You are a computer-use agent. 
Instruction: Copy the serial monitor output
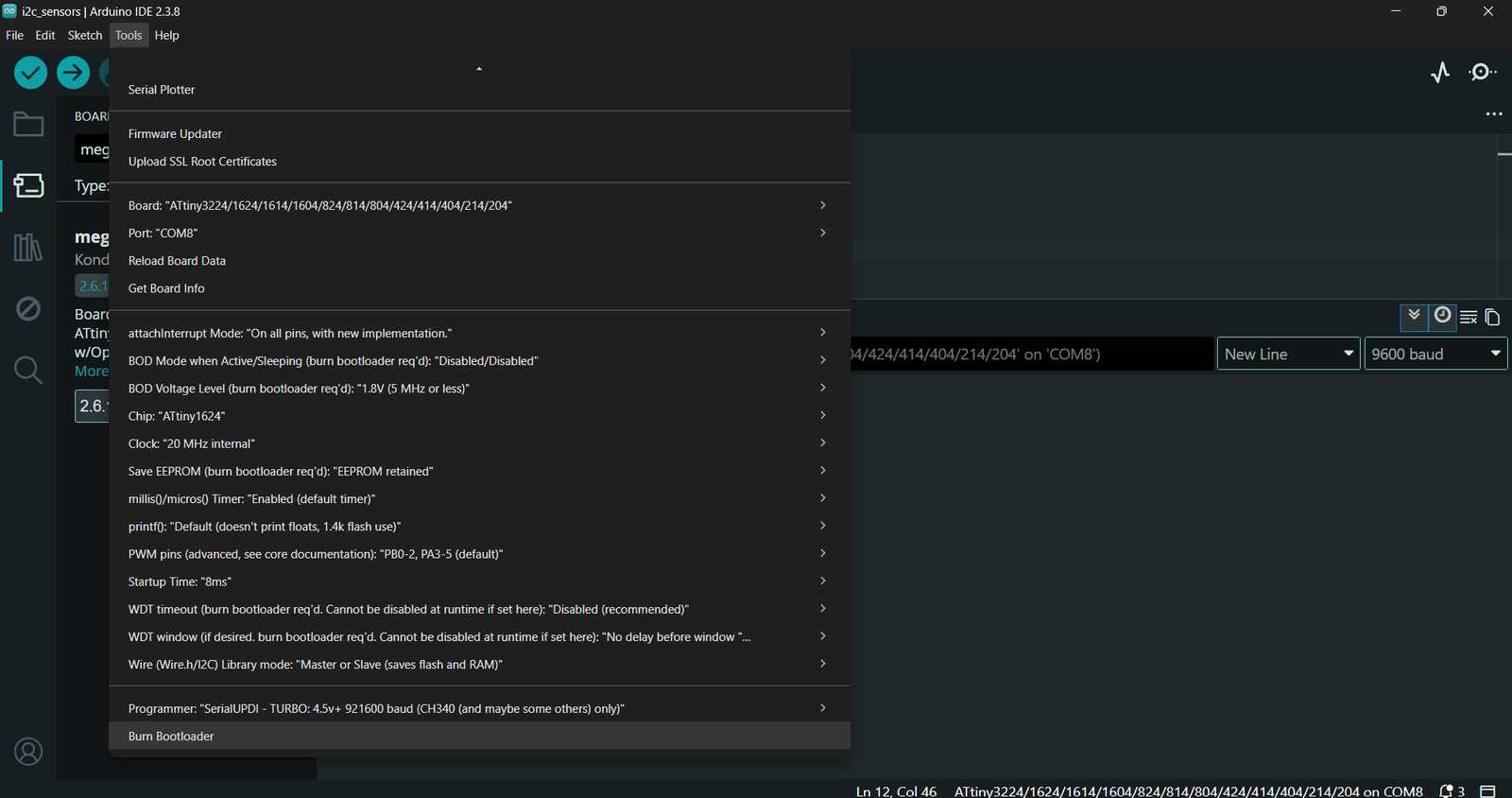click(1492, 317)
